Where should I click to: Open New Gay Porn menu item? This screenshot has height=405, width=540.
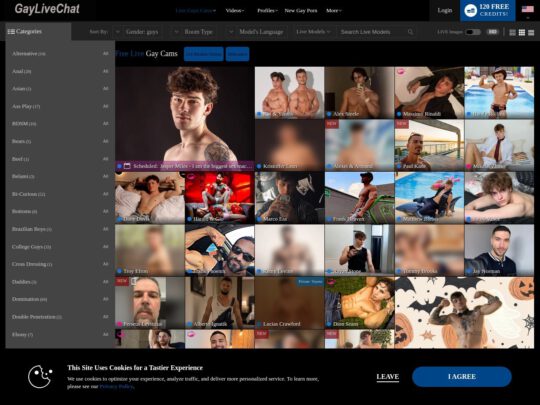[x=301, y=11]
